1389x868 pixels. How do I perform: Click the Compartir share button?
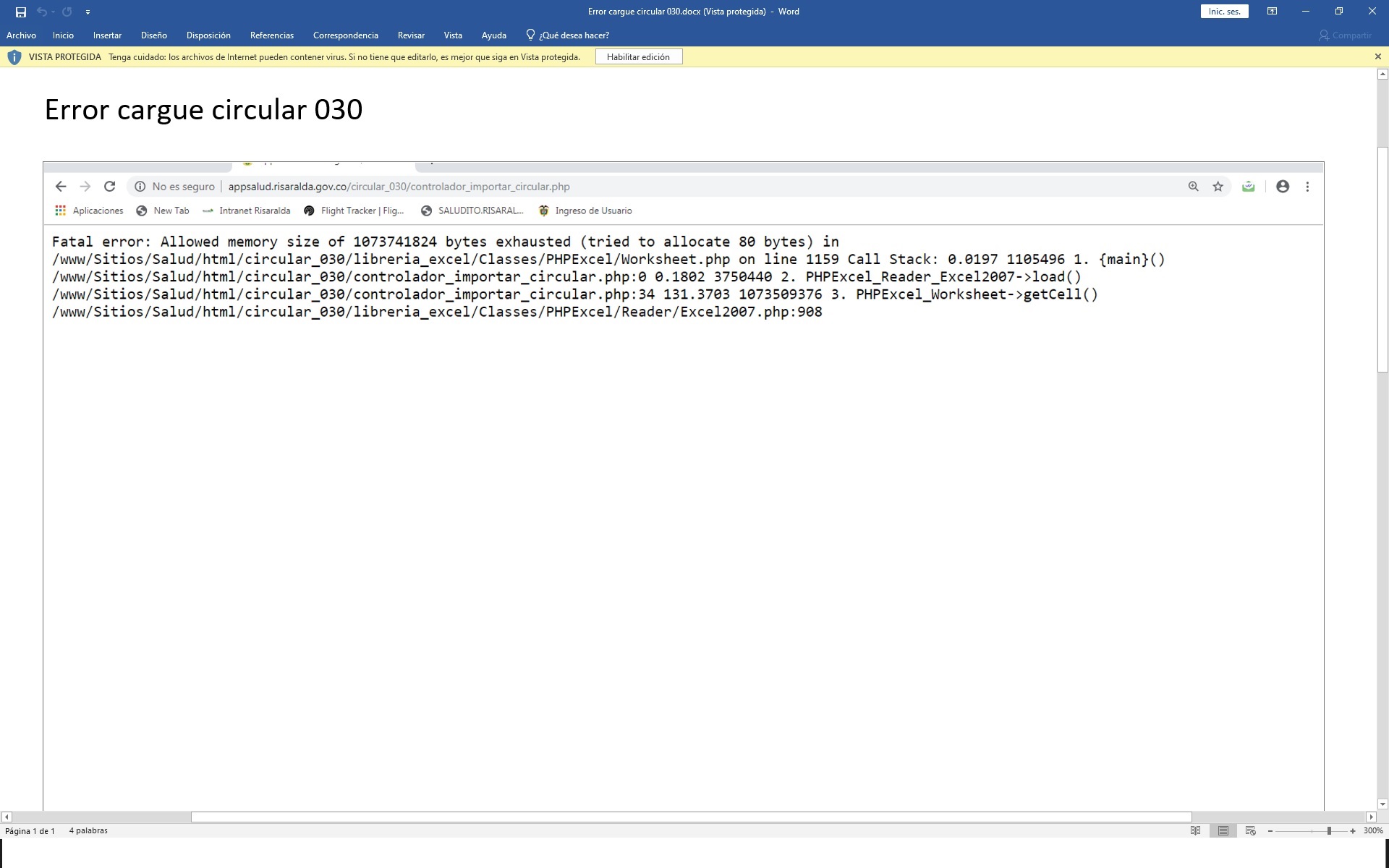pyautogui.click(x=1345, y=35)
